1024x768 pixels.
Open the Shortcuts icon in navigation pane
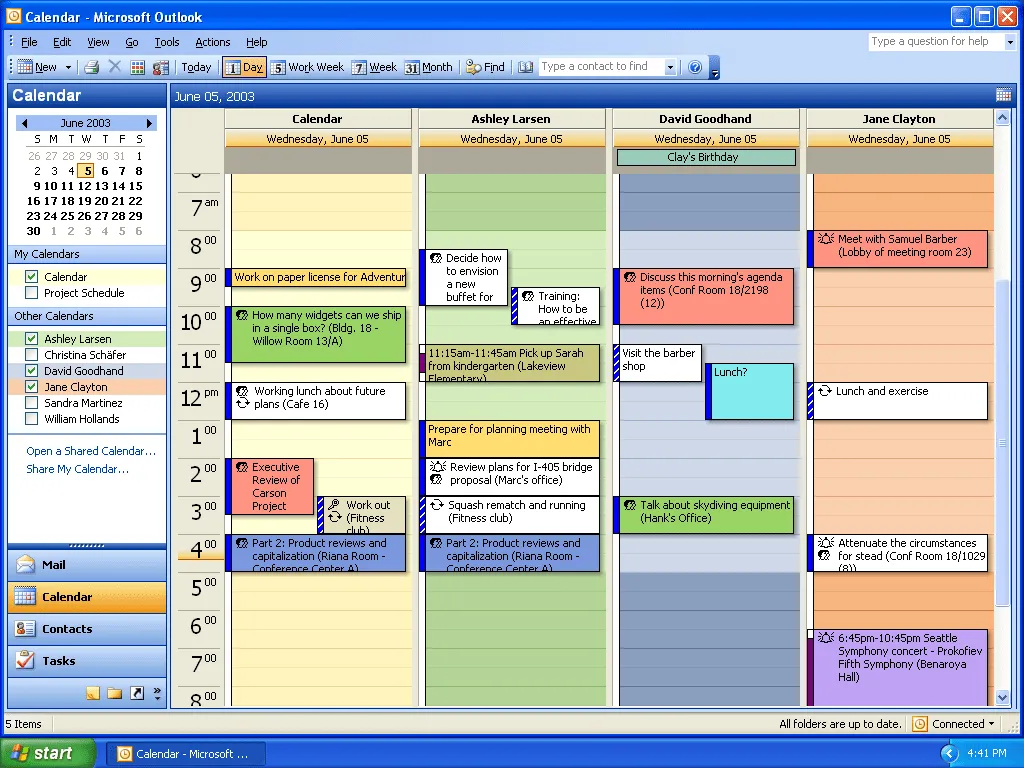pyautogui.click(x=136, y=693)
